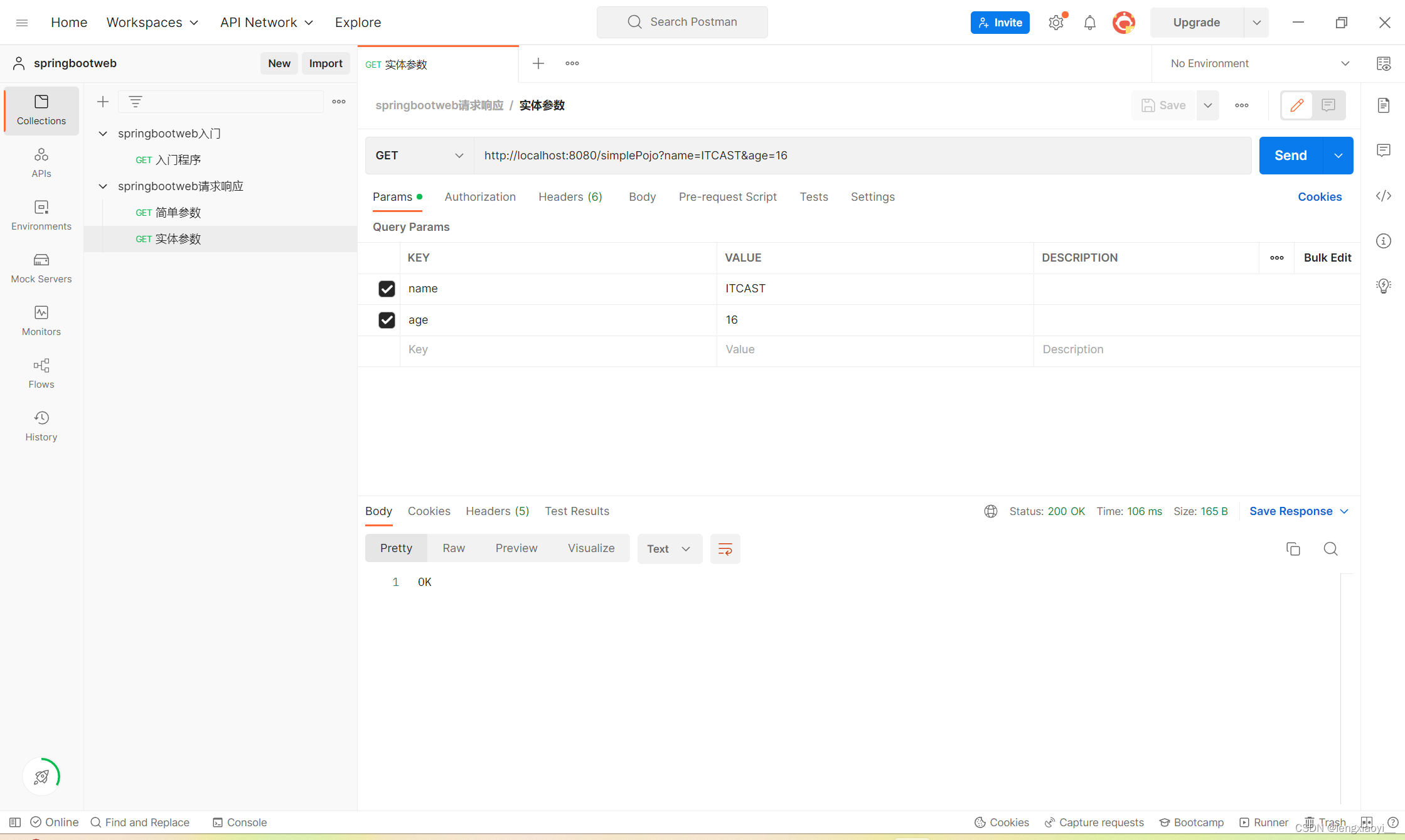Open the Mock Servers panel
The height and width of the screenshot is (840, 1405).
pos(41,268)
